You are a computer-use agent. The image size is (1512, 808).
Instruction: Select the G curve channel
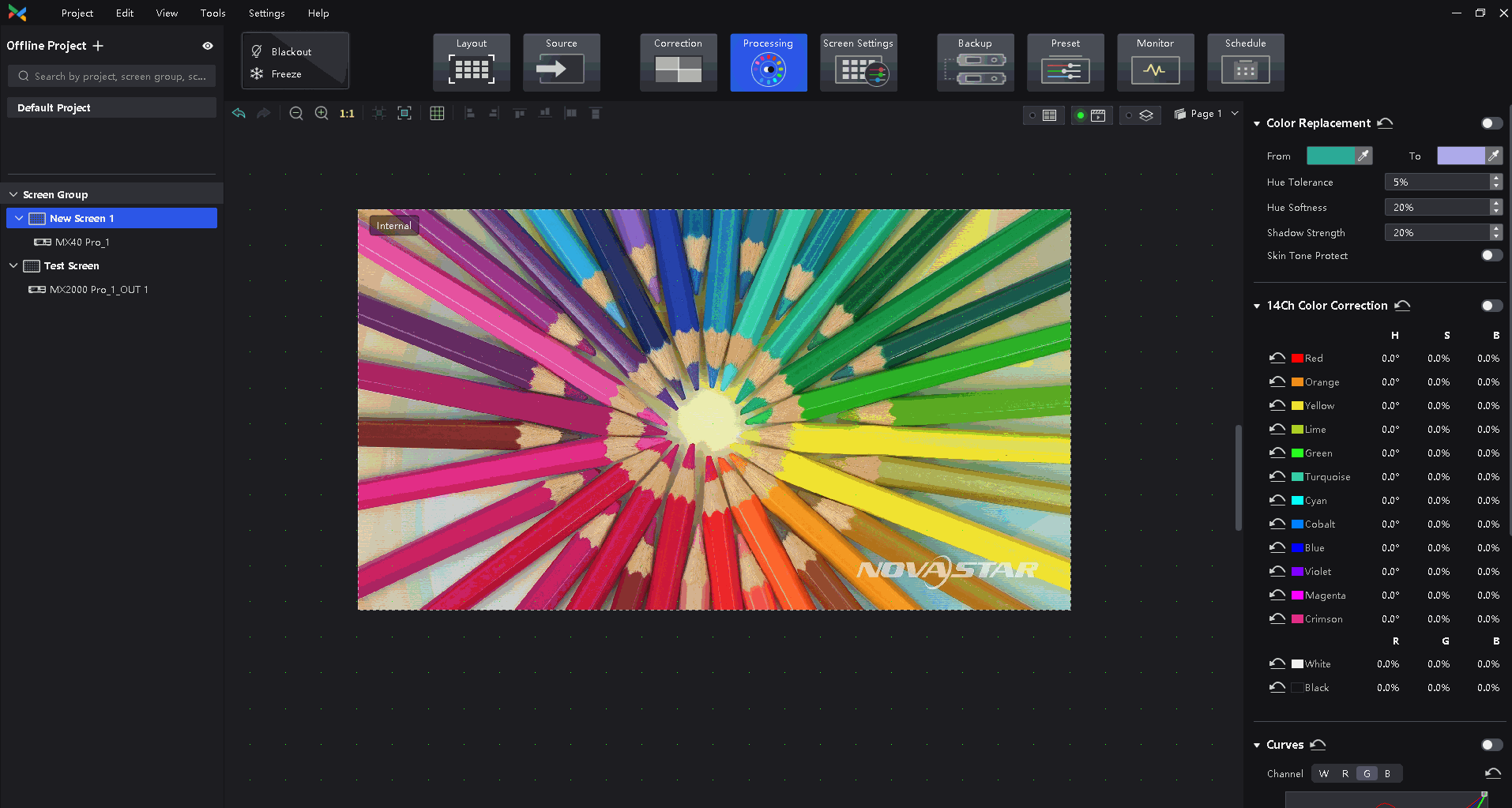point(1367,773)
